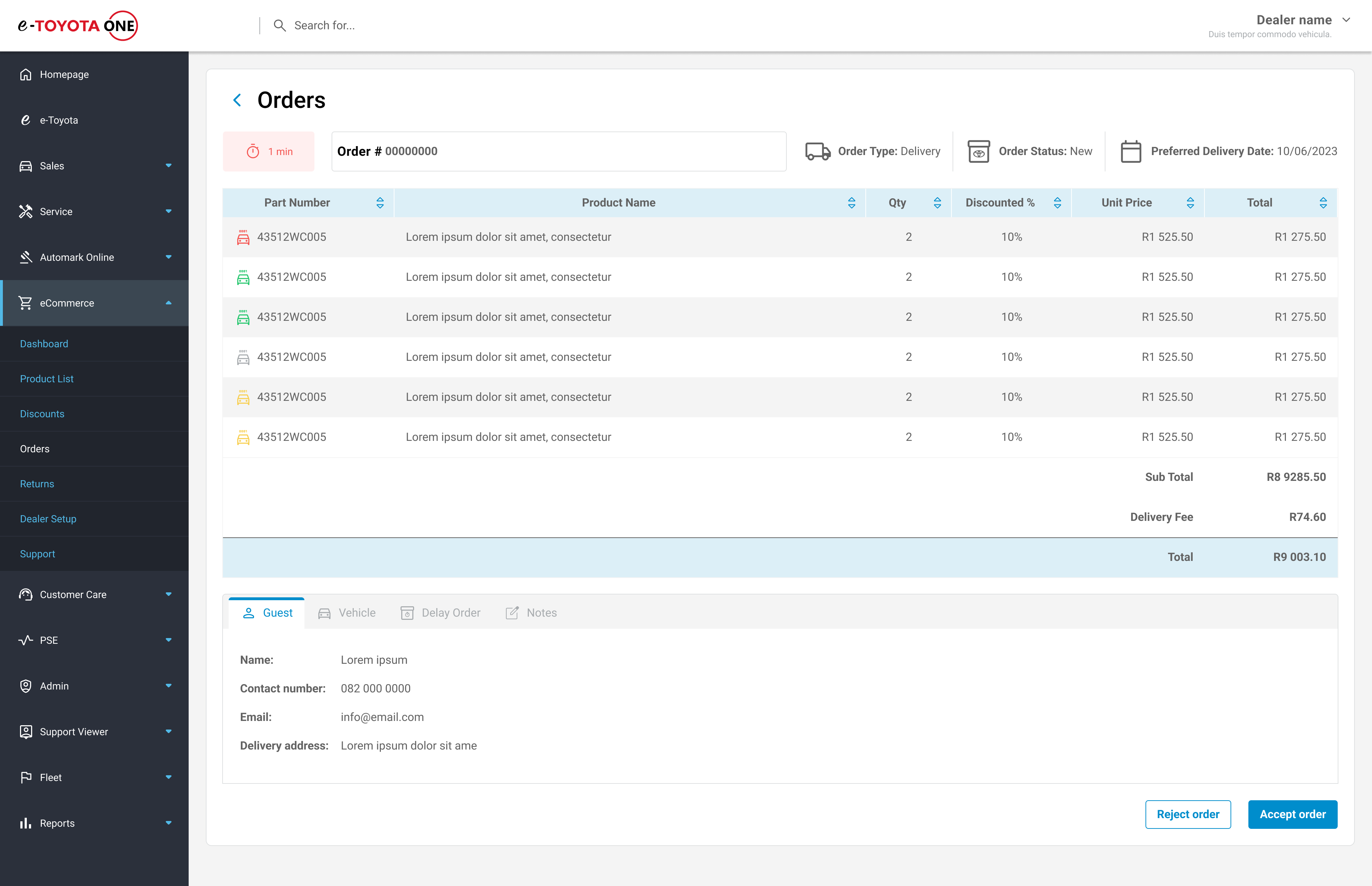Image resolution: width=1372 pixels, height=886 pixels.
Task: Click the search magnifier icon
Action: (279, 25)
